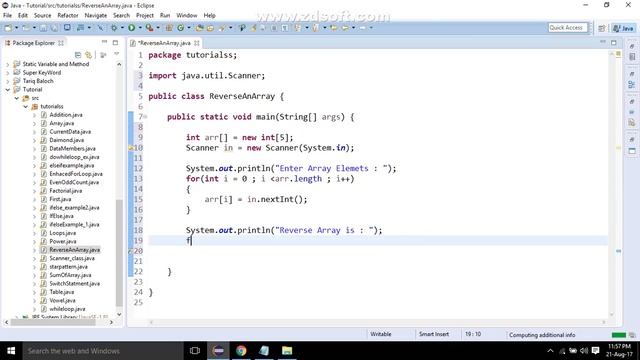Minimize the Package Explorer panel
Screen dimensions: 640x360
[104, 42]
